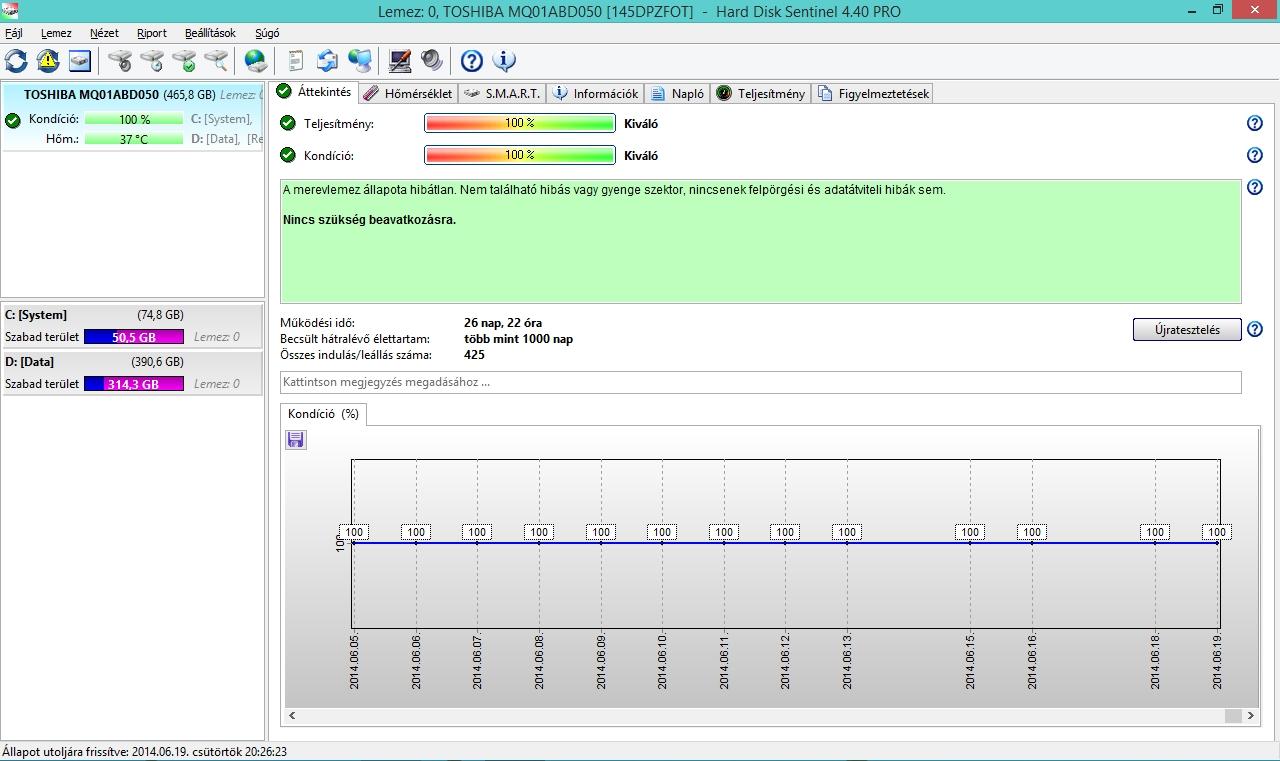The image size is (1280, 761).
Task: Open the Lemez menu
Action: (x=56, y=33)
